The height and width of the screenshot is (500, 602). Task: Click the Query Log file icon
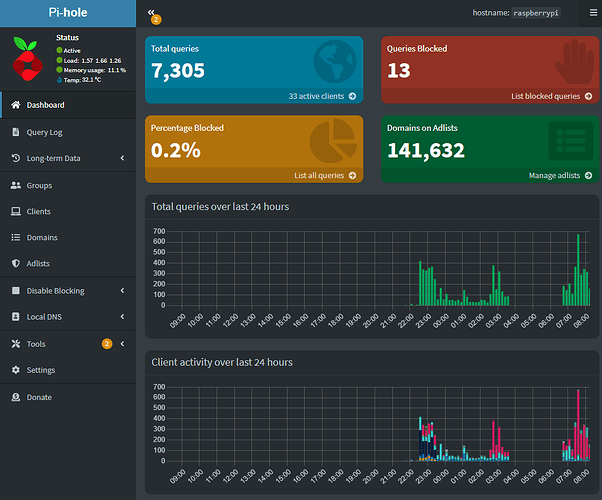[16, 132]
